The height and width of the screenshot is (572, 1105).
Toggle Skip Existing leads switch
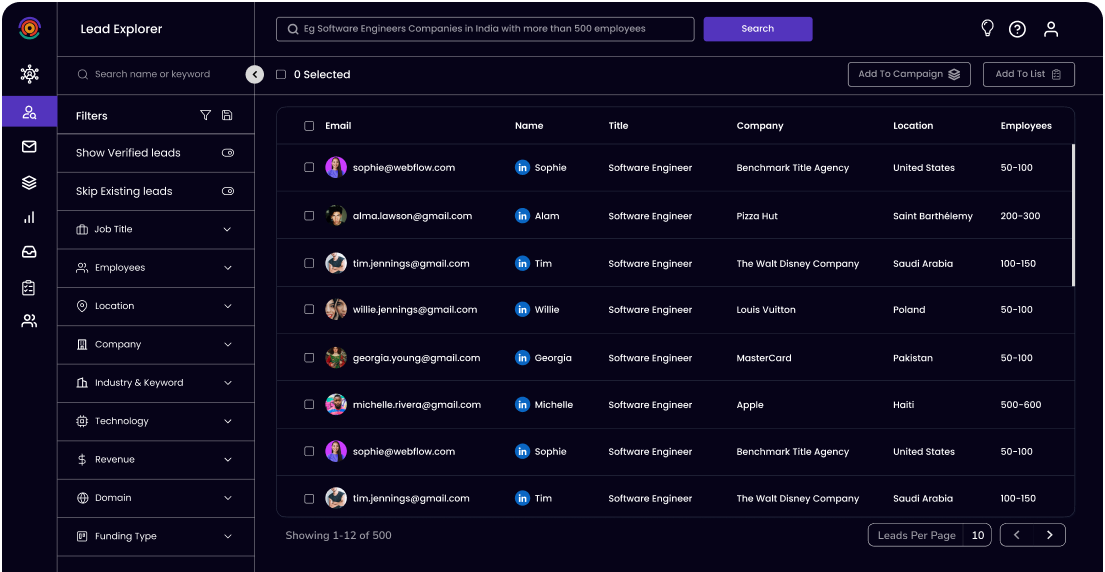[227, 191]
